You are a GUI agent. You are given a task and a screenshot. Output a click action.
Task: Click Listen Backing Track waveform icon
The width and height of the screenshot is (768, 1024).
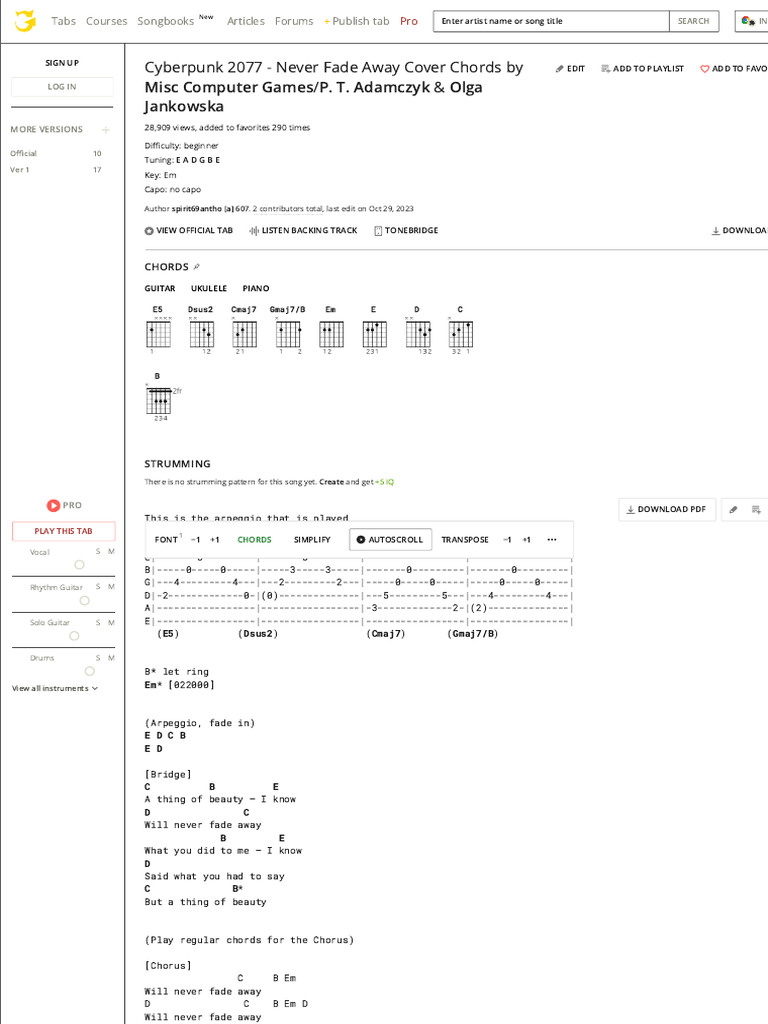253,231
